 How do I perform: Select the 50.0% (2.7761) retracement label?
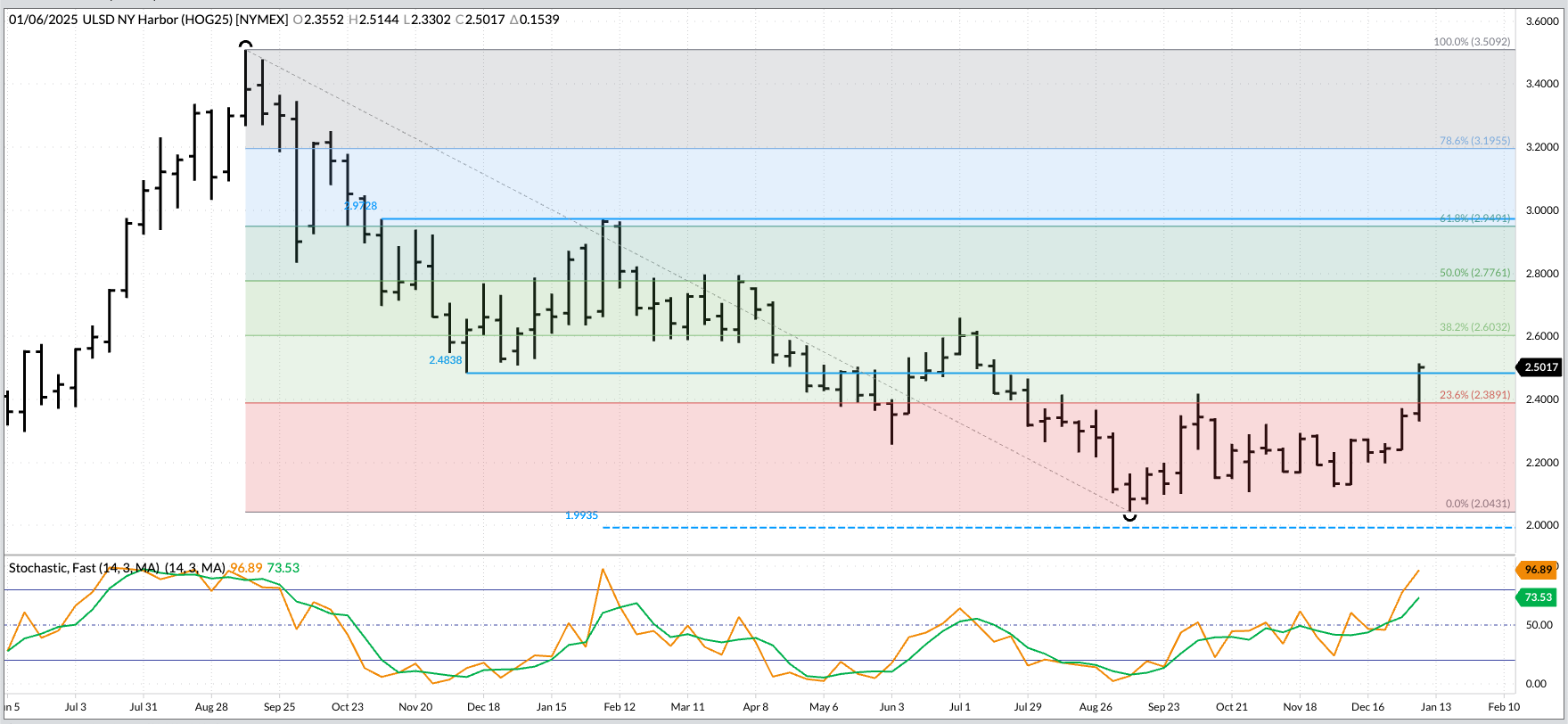[1474, 273]
